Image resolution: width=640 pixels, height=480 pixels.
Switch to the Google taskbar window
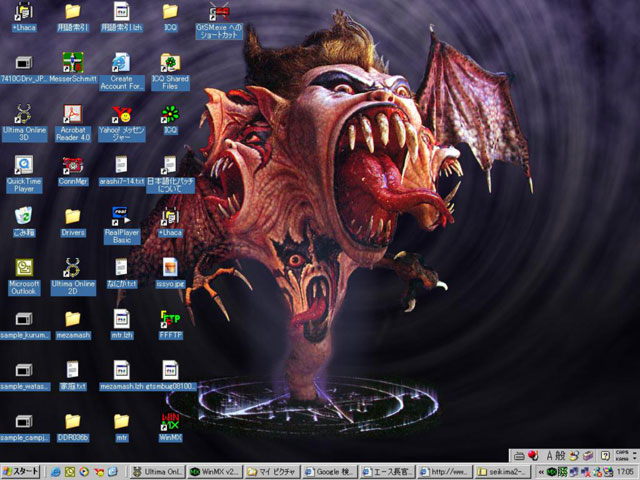point(330,470)
